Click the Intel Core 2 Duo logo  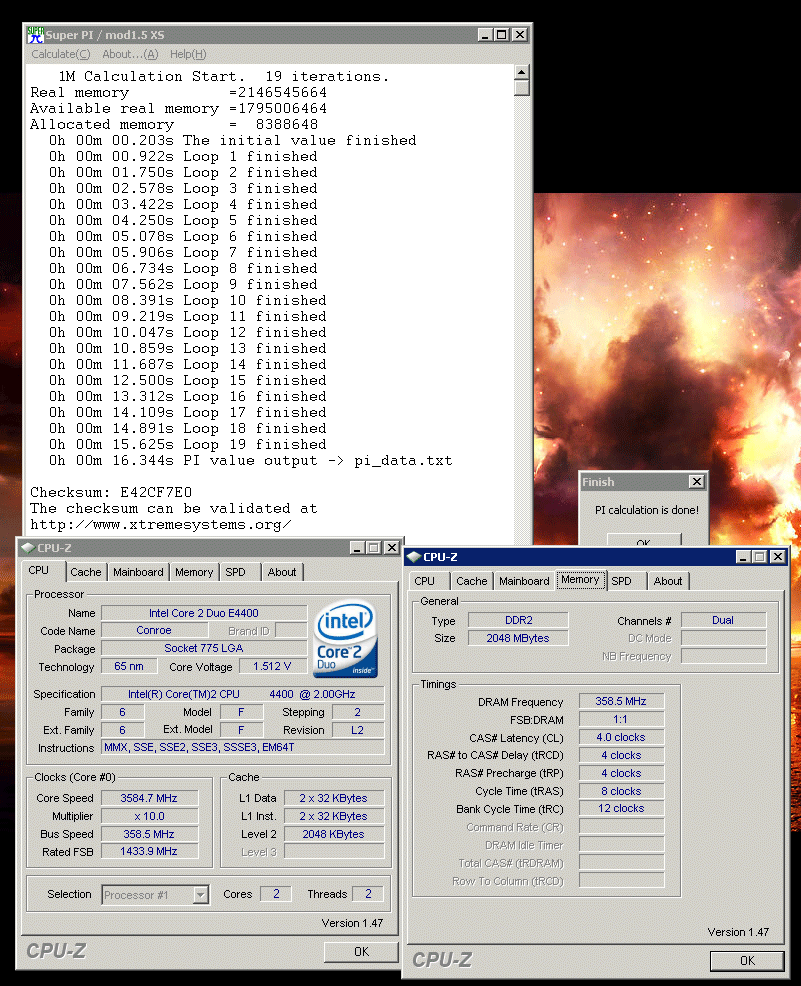(x=346, y=639)
